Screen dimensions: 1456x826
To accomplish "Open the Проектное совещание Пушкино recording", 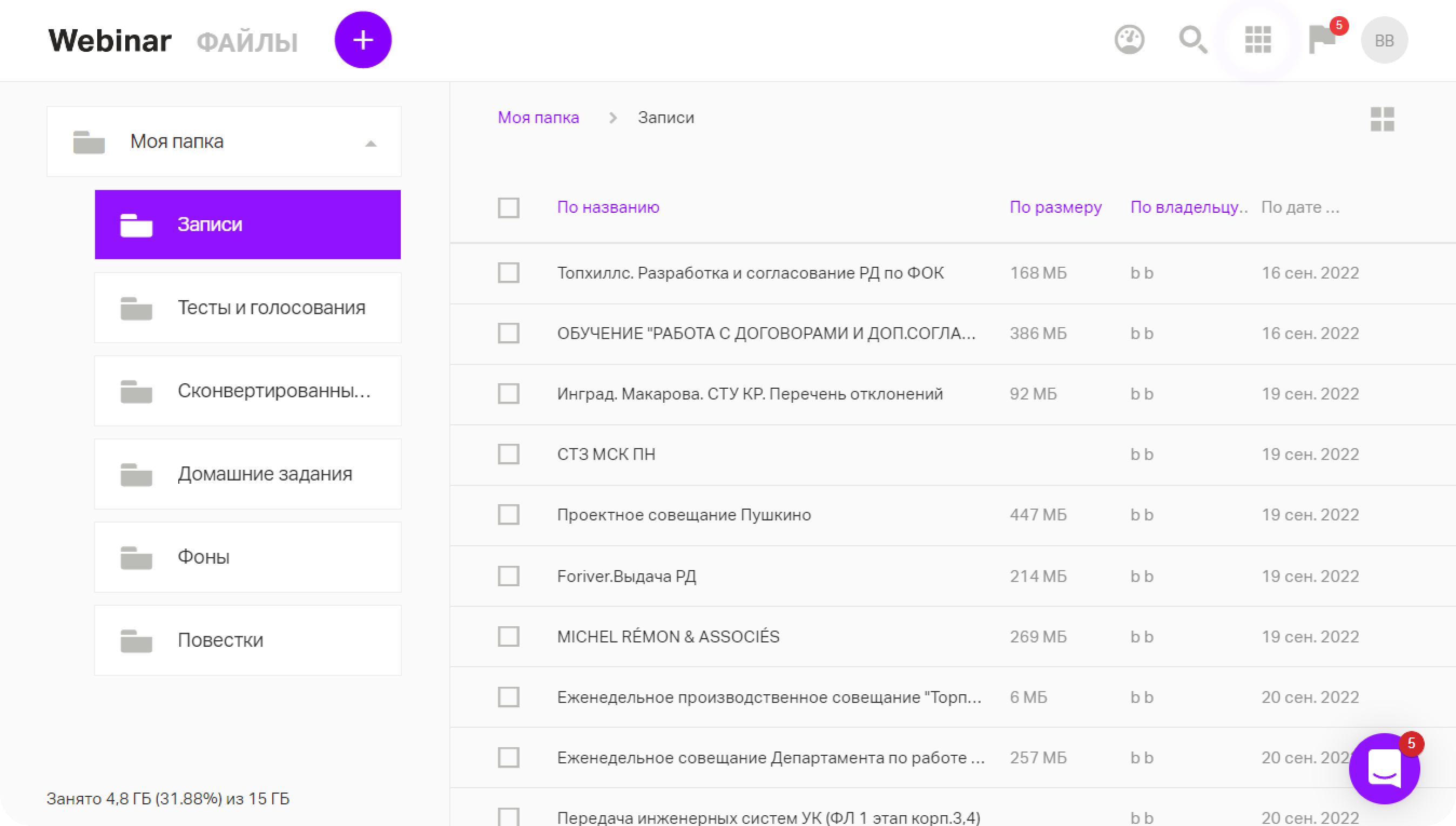I will [x=684, y=514].
